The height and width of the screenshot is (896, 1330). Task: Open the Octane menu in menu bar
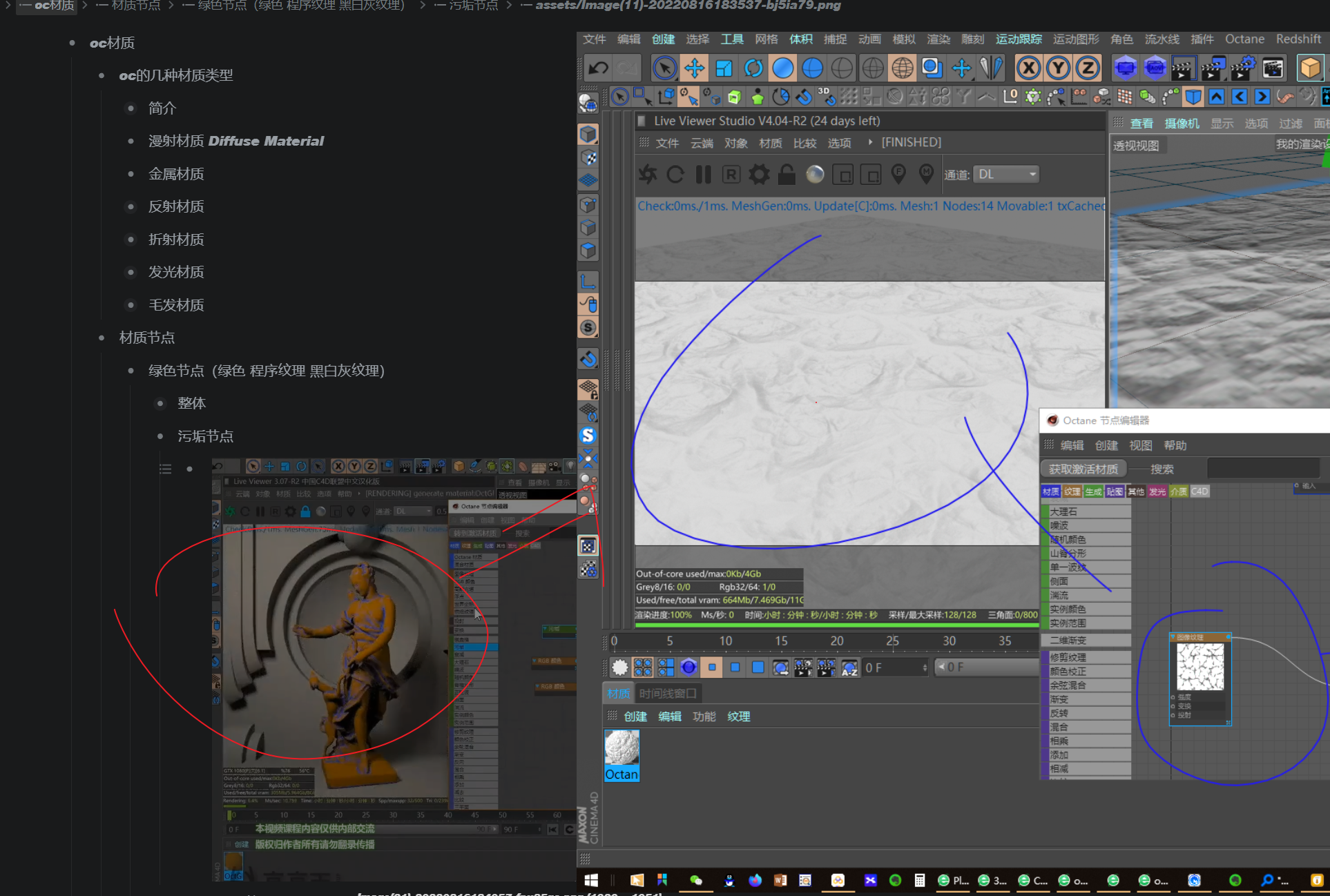(1244, 39)
